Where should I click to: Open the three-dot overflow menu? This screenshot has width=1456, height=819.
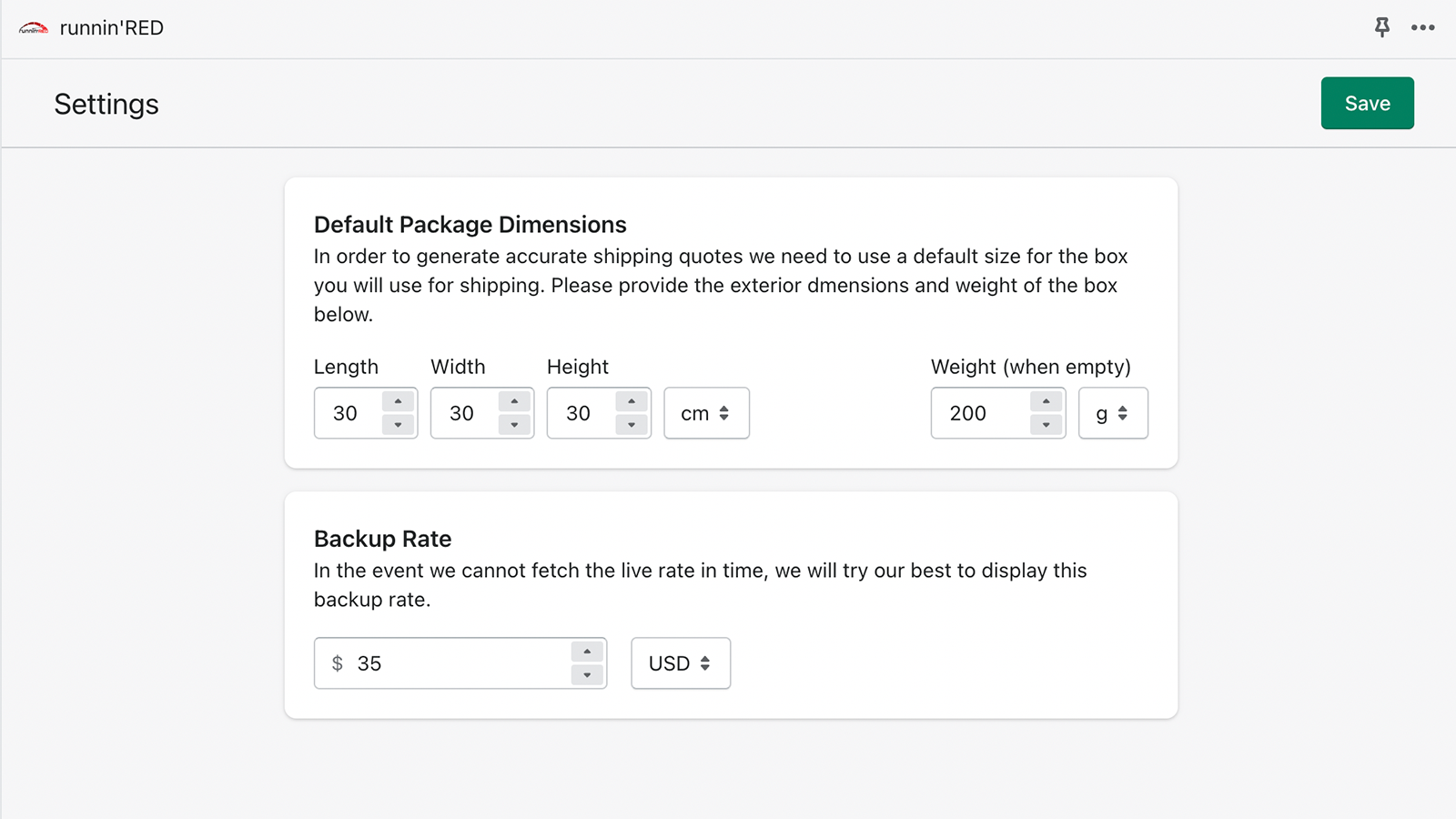(x=1421, y=28)
